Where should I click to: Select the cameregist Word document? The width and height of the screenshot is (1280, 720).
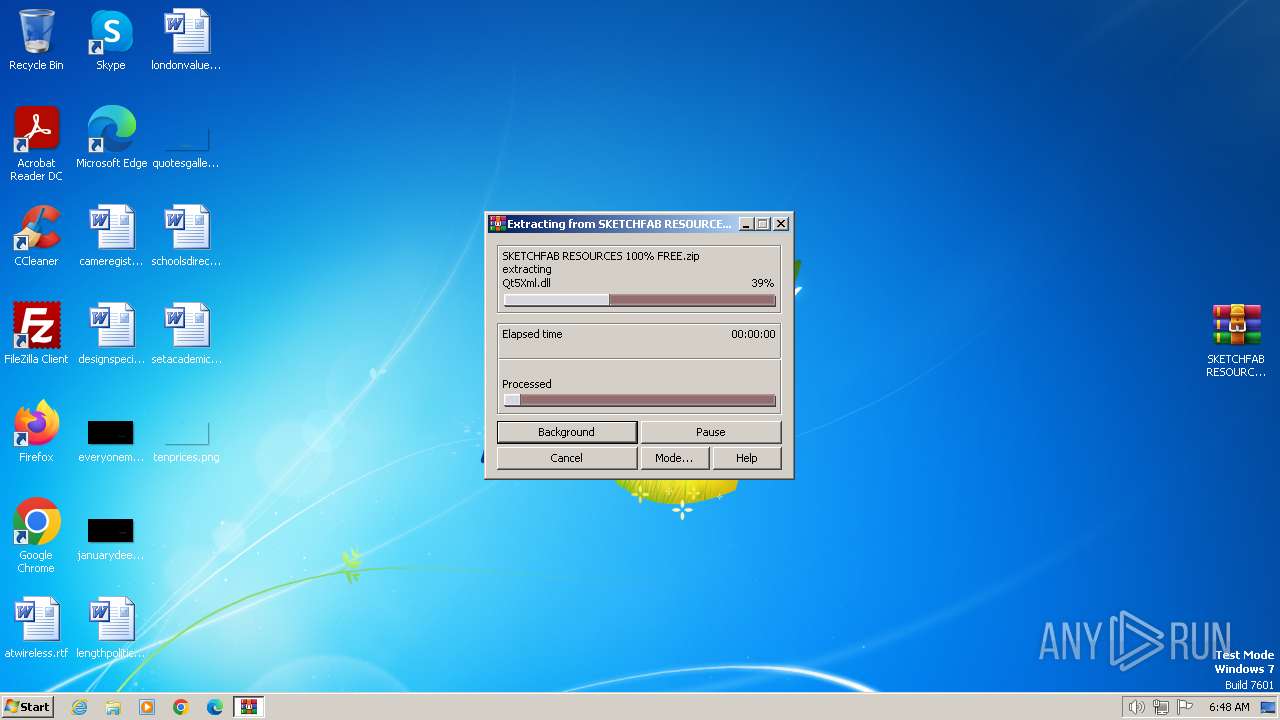(x=111, y=236)
